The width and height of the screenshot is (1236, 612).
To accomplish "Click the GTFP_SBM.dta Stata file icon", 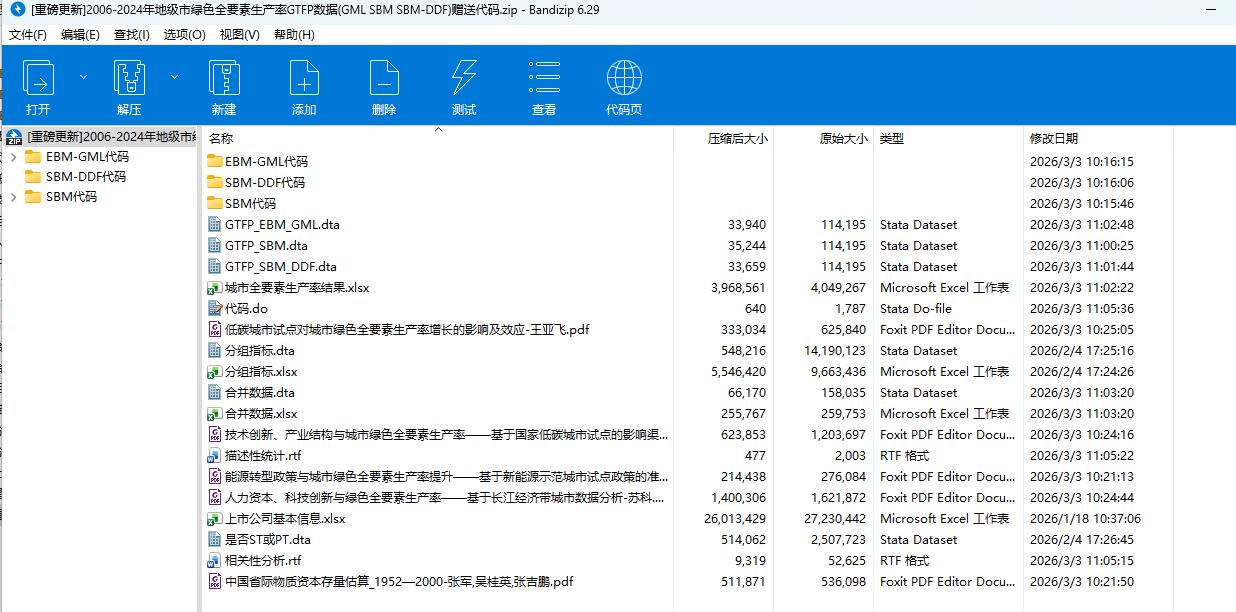I will click(x=214, y=245).
